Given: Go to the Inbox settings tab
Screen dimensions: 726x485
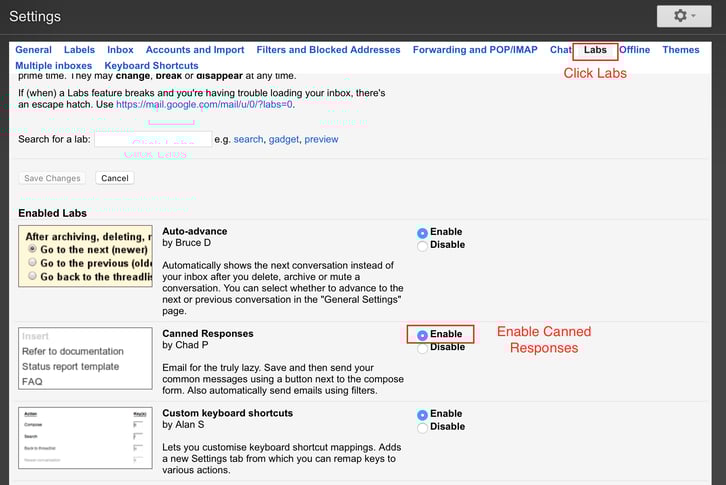Looking at the screenshot, I should 120,50.
